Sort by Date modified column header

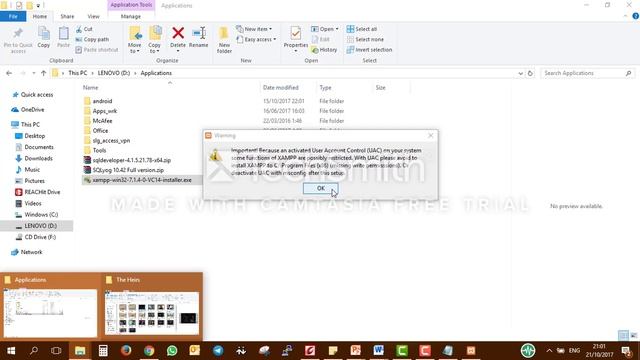click(x=280, y=87)
